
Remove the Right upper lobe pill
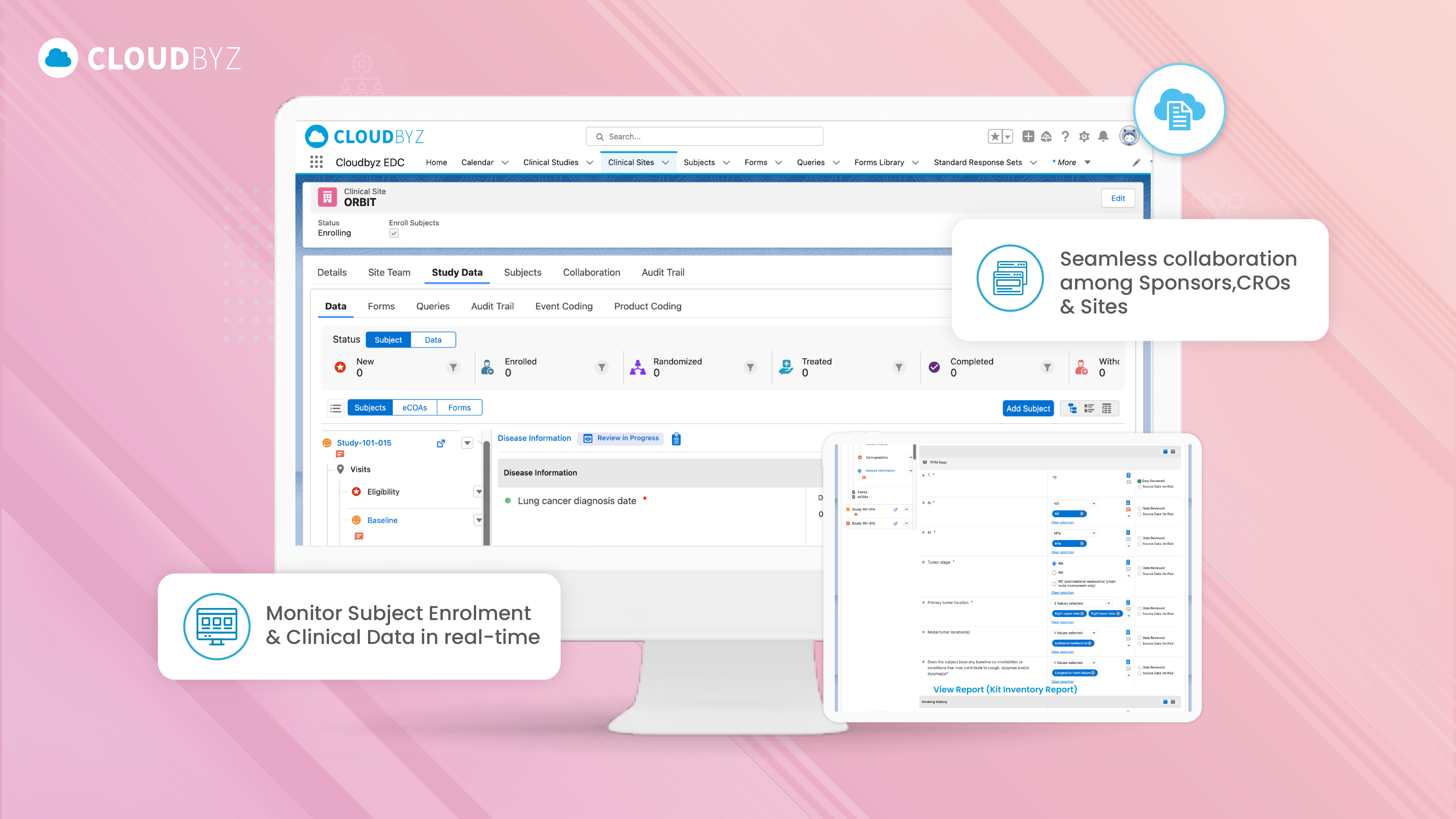click(x=1082, y=614)
